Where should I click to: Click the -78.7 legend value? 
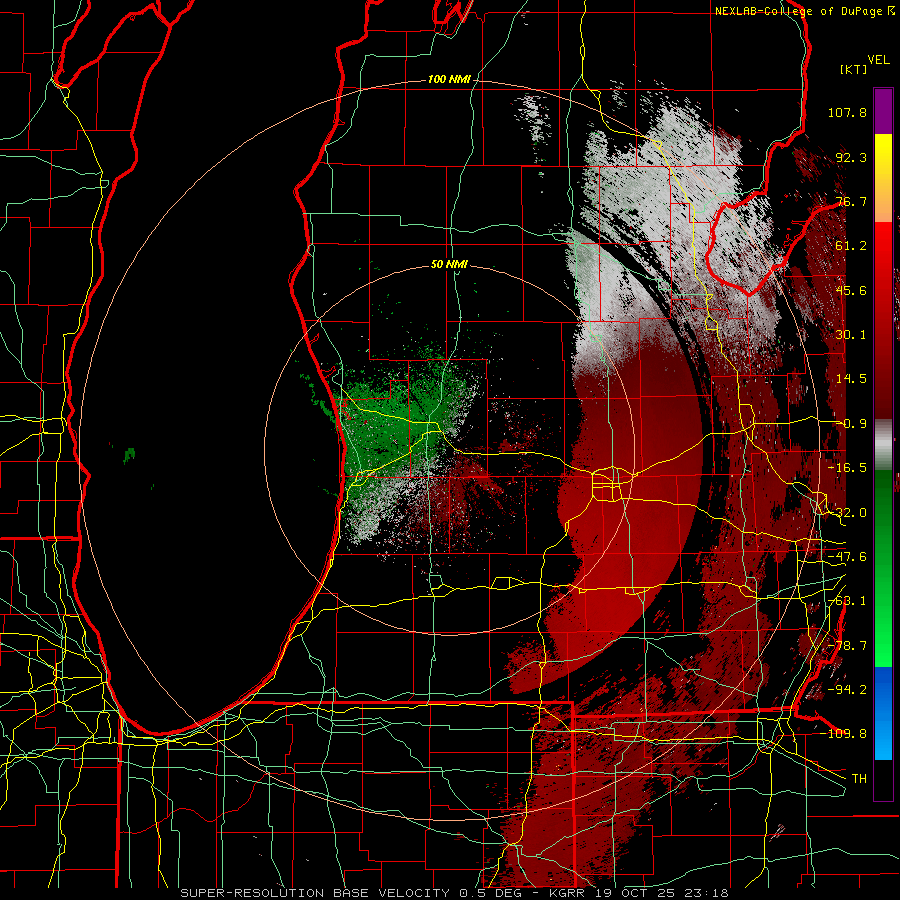click(847, 646)
